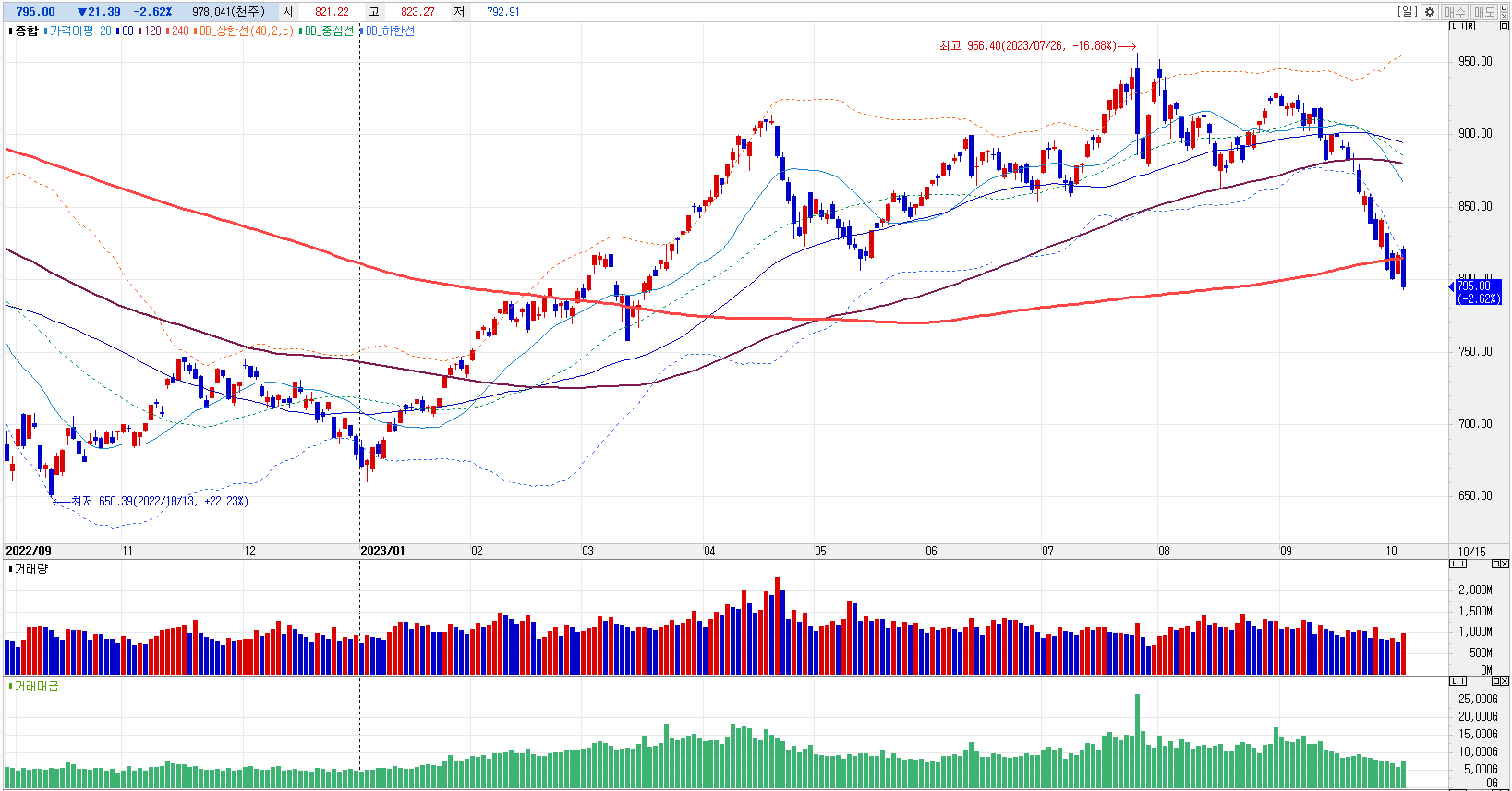The image size is (1512, 791).
Task: Click the current price 795.00 in header
Action: point(35,12)
